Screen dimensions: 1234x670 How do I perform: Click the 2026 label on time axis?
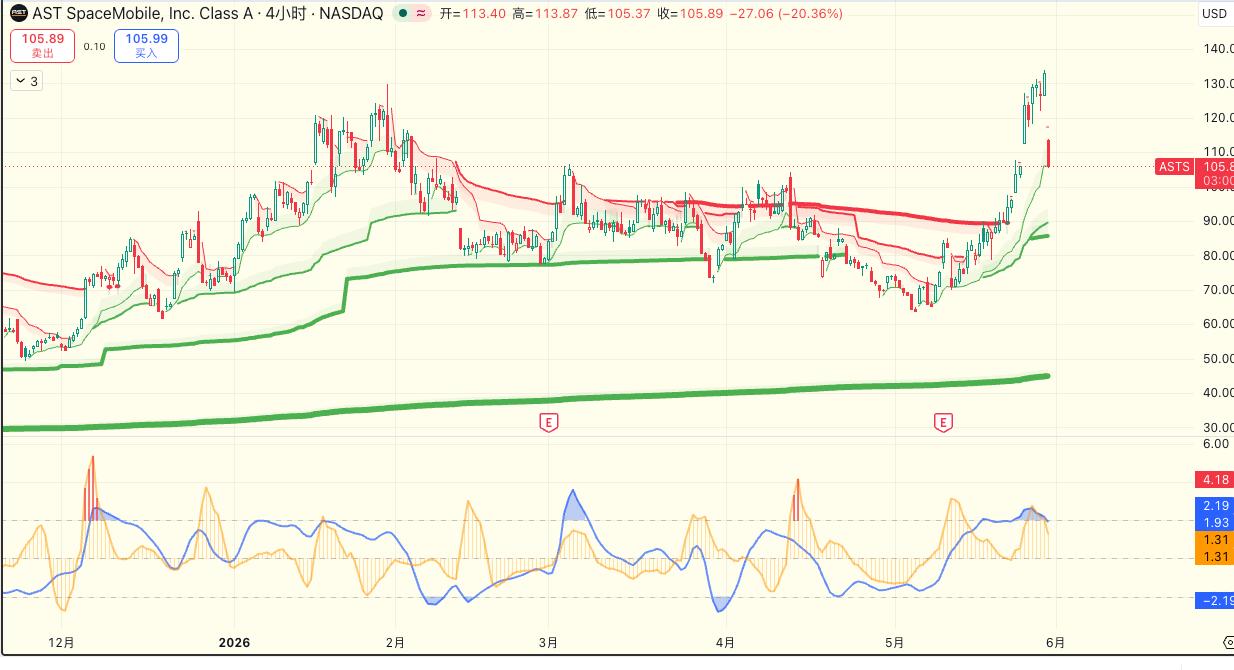[234, 642]
